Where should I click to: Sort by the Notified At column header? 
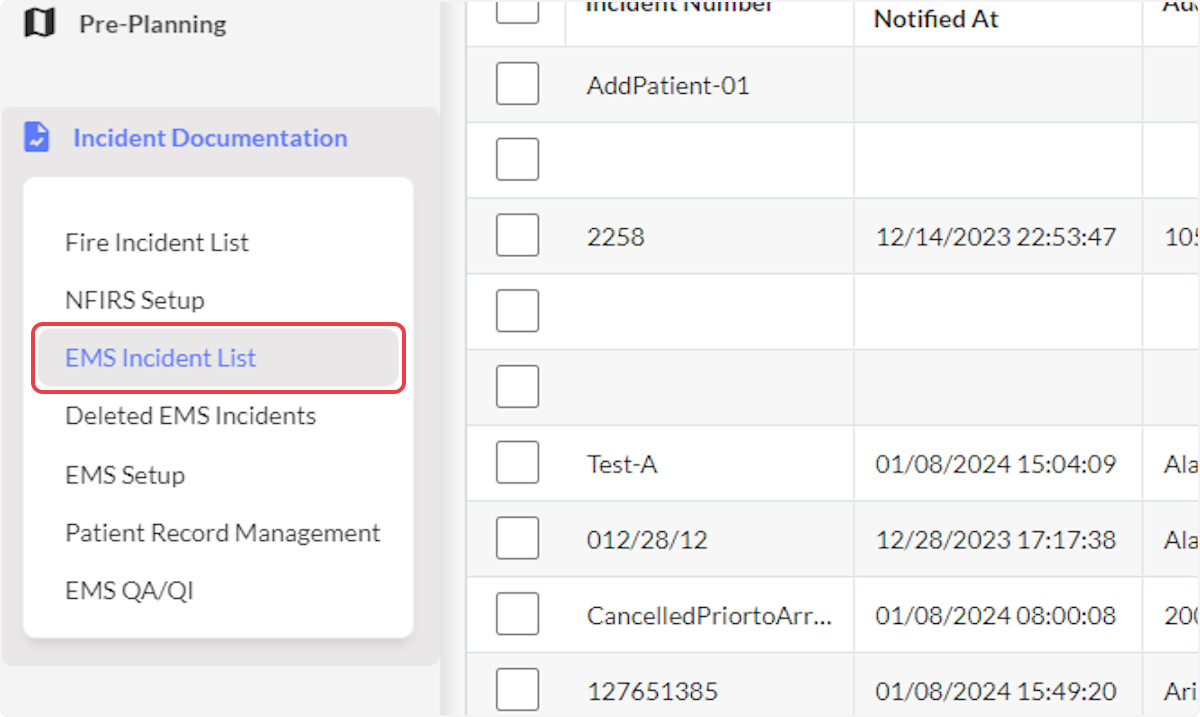coord(936,19)
